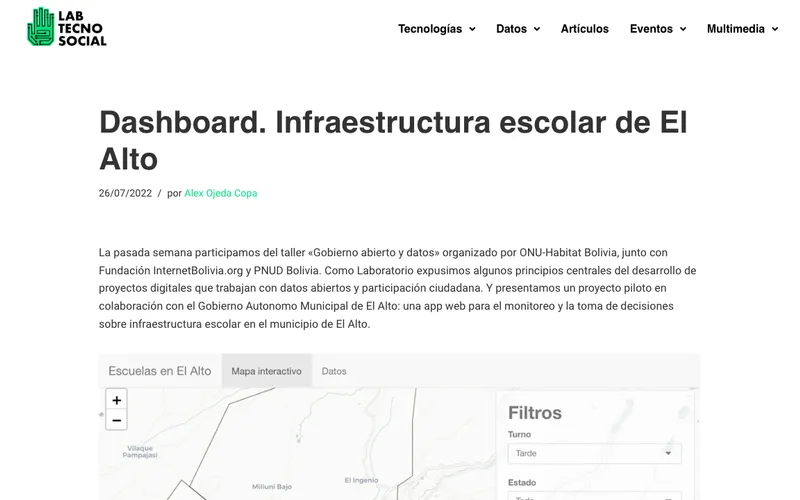Zoom in the map with plus button
Image resolution: width=800 pixels, height=500 pixels.
tap(117, 400)
